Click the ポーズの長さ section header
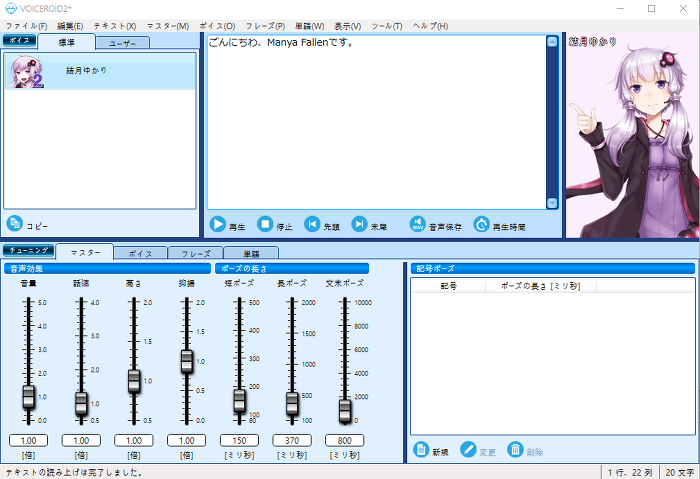The height and width of the screenshot is (479, 700). coord(292,269)
